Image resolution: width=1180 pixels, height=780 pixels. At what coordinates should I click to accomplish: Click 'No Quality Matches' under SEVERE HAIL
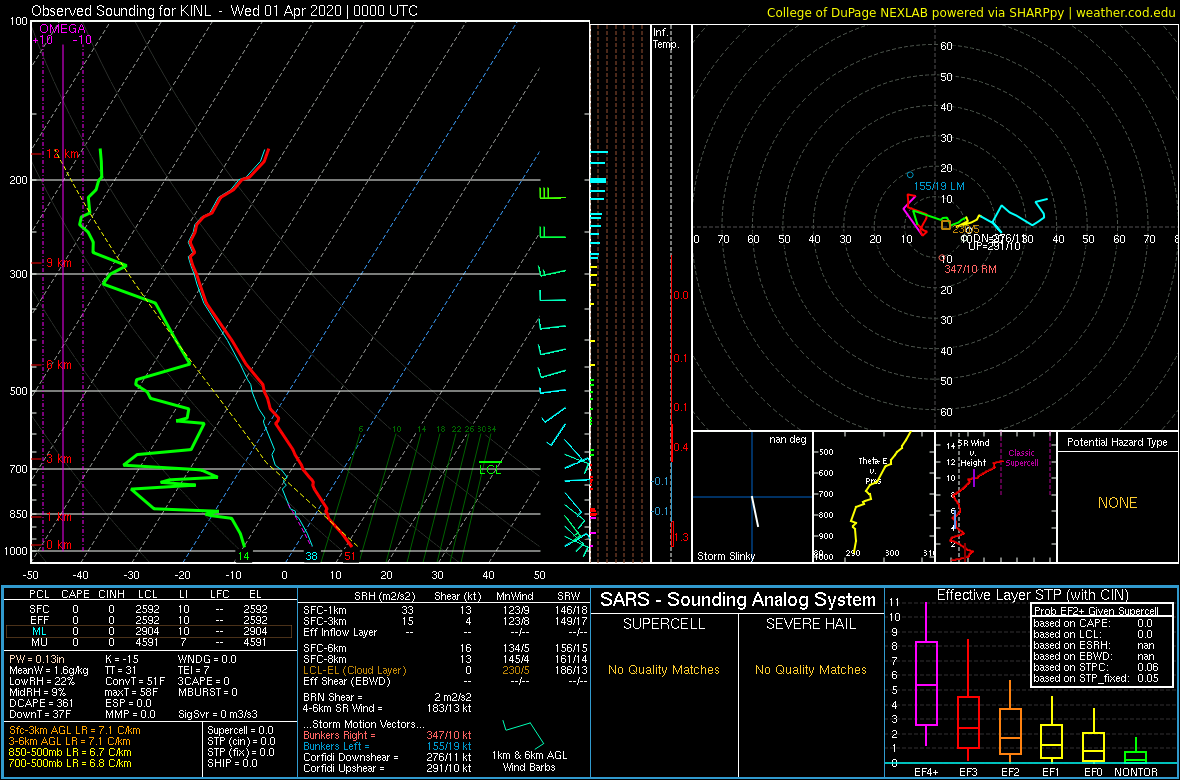click(x=811, y=669)
